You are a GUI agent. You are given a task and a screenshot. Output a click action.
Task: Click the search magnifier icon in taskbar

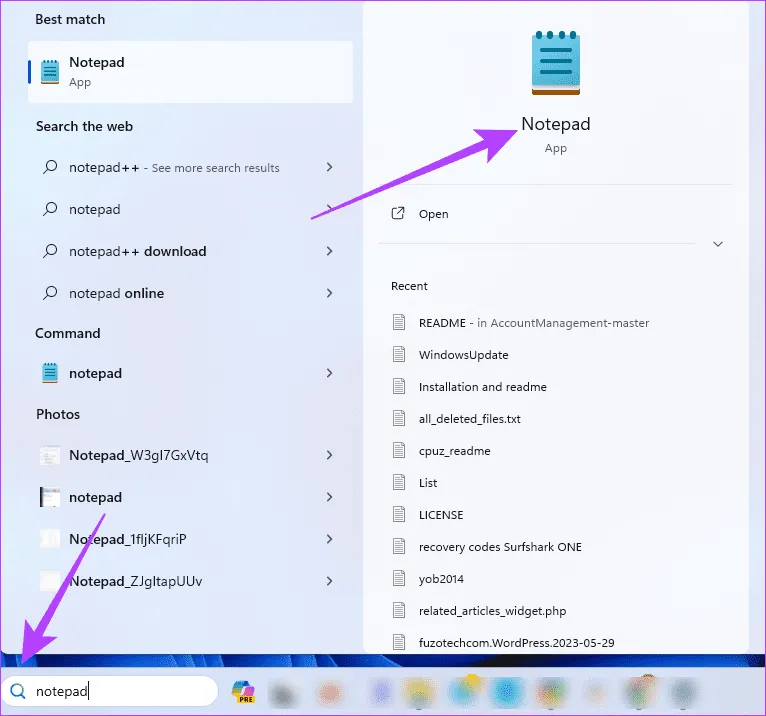[18, 691]
